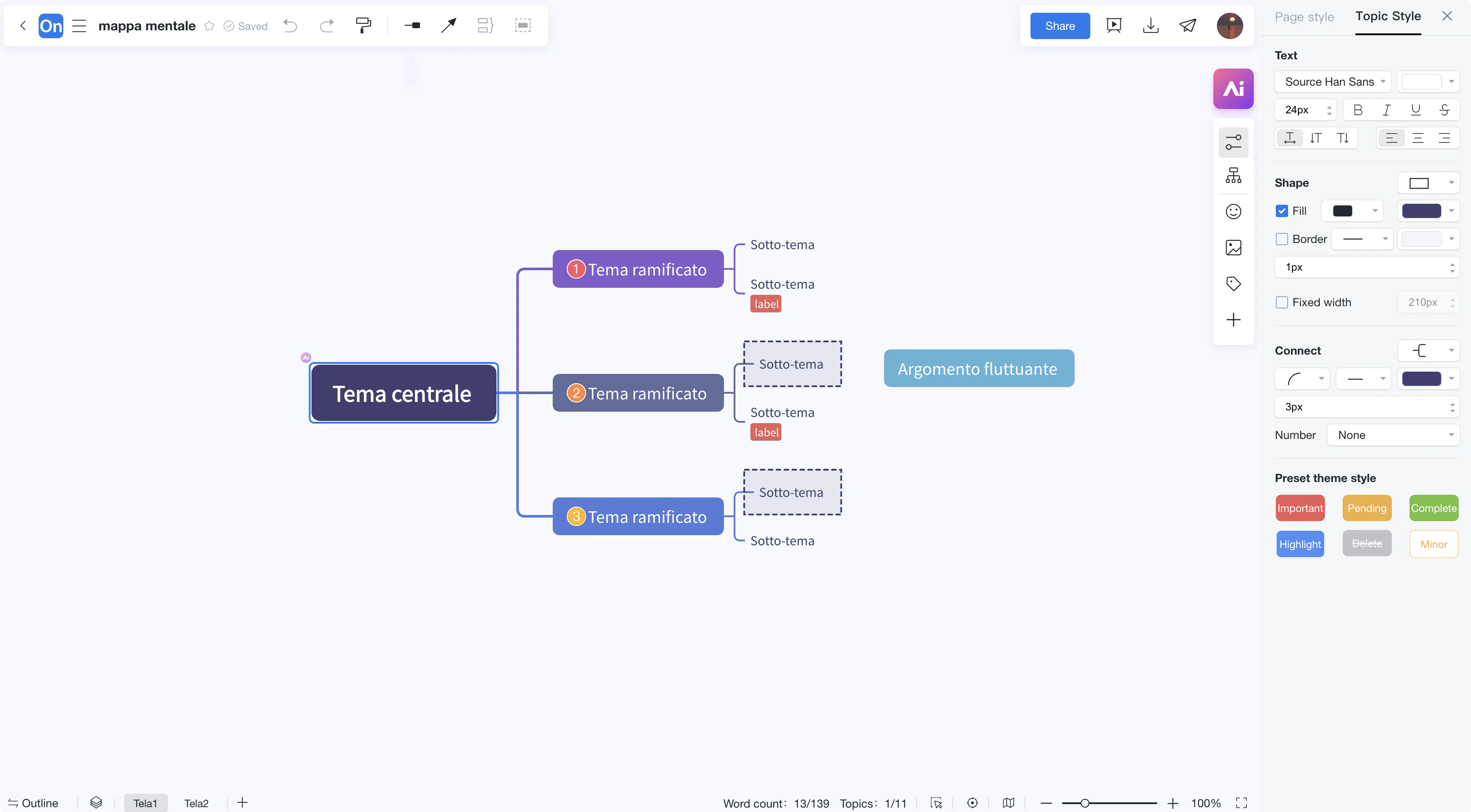This screenshot has height=812, width=1471.
Task: Undo the last action
Action: pyautogui.click(x=290, y=25)
